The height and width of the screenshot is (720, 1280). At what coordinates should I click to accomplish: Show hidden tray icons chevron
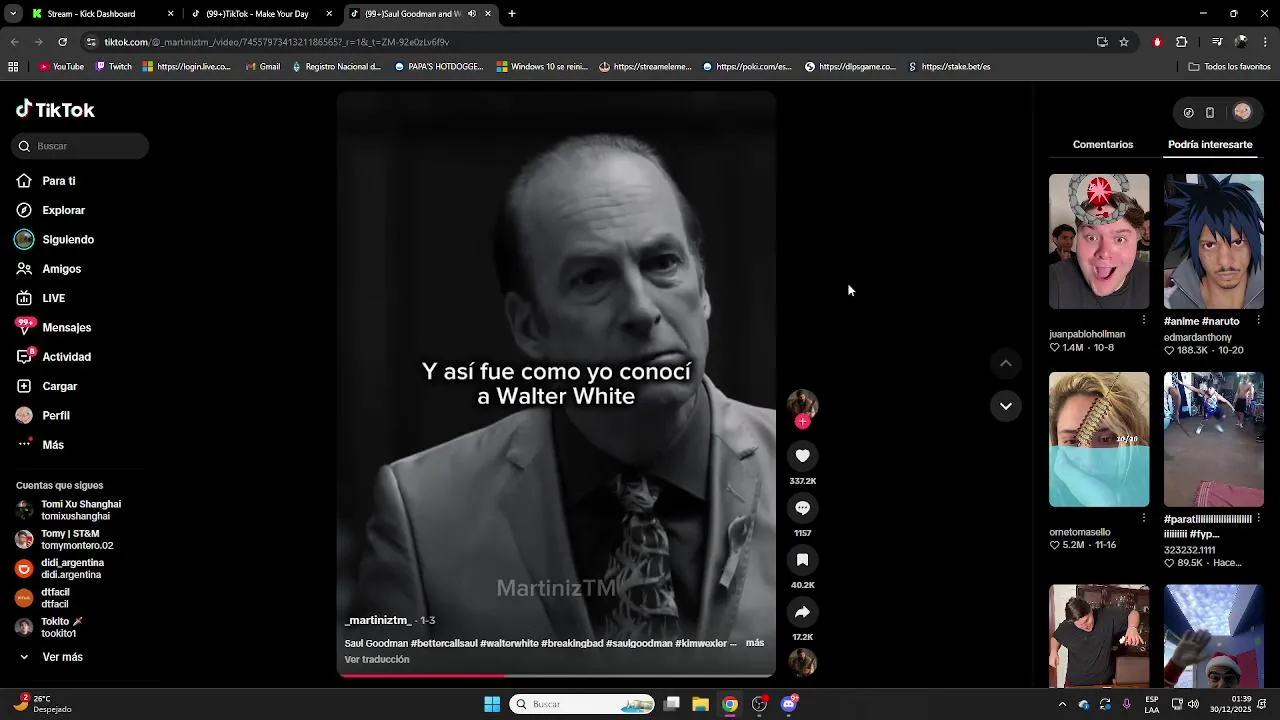pyautogui.click(x=1062, y=704)
